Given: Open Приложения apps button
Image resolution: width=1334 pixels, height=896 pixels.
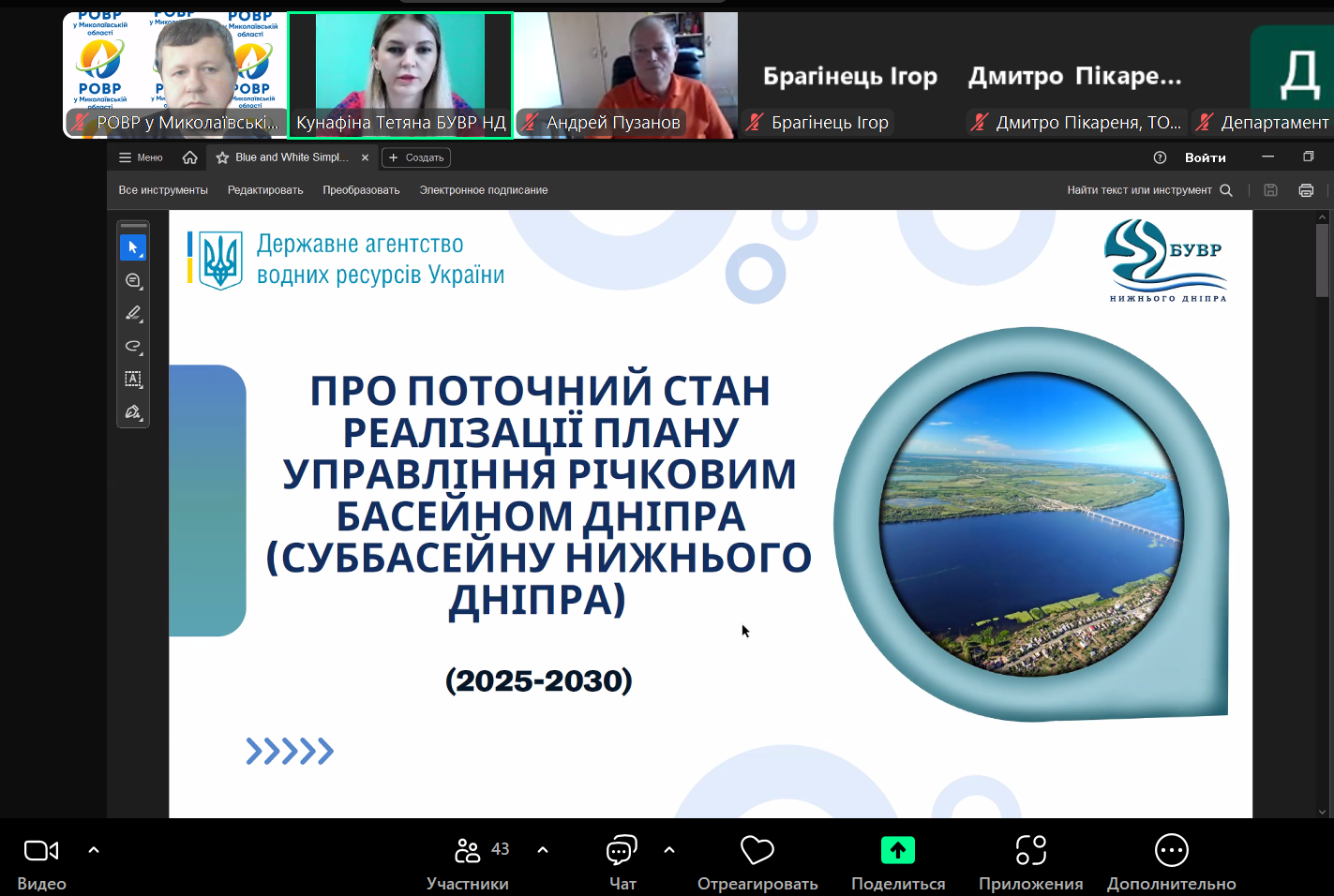Looking at the screenshot, I should point(1031,864).
